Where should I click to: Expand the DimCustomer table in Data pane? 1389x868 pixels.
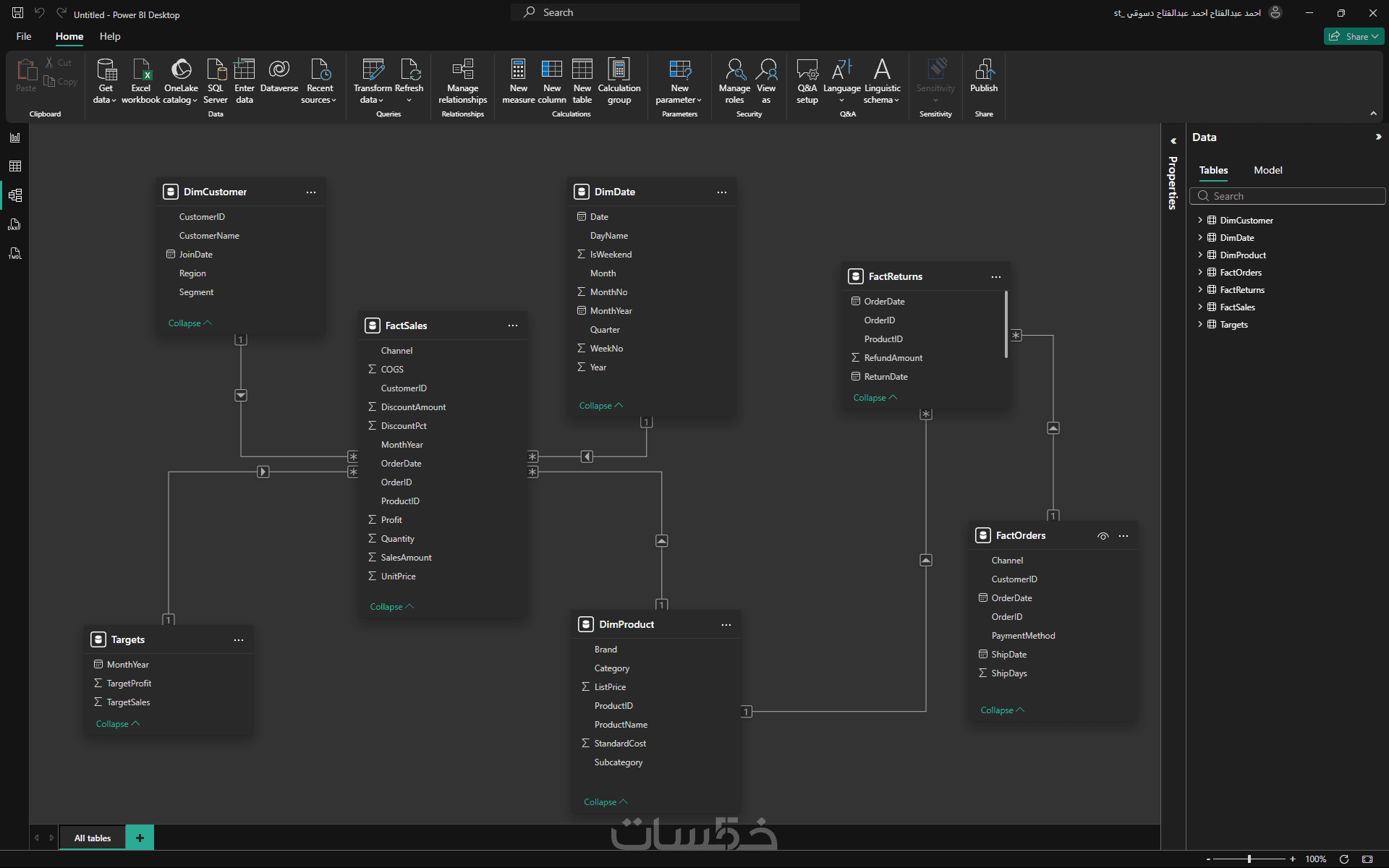point(1200,220)
